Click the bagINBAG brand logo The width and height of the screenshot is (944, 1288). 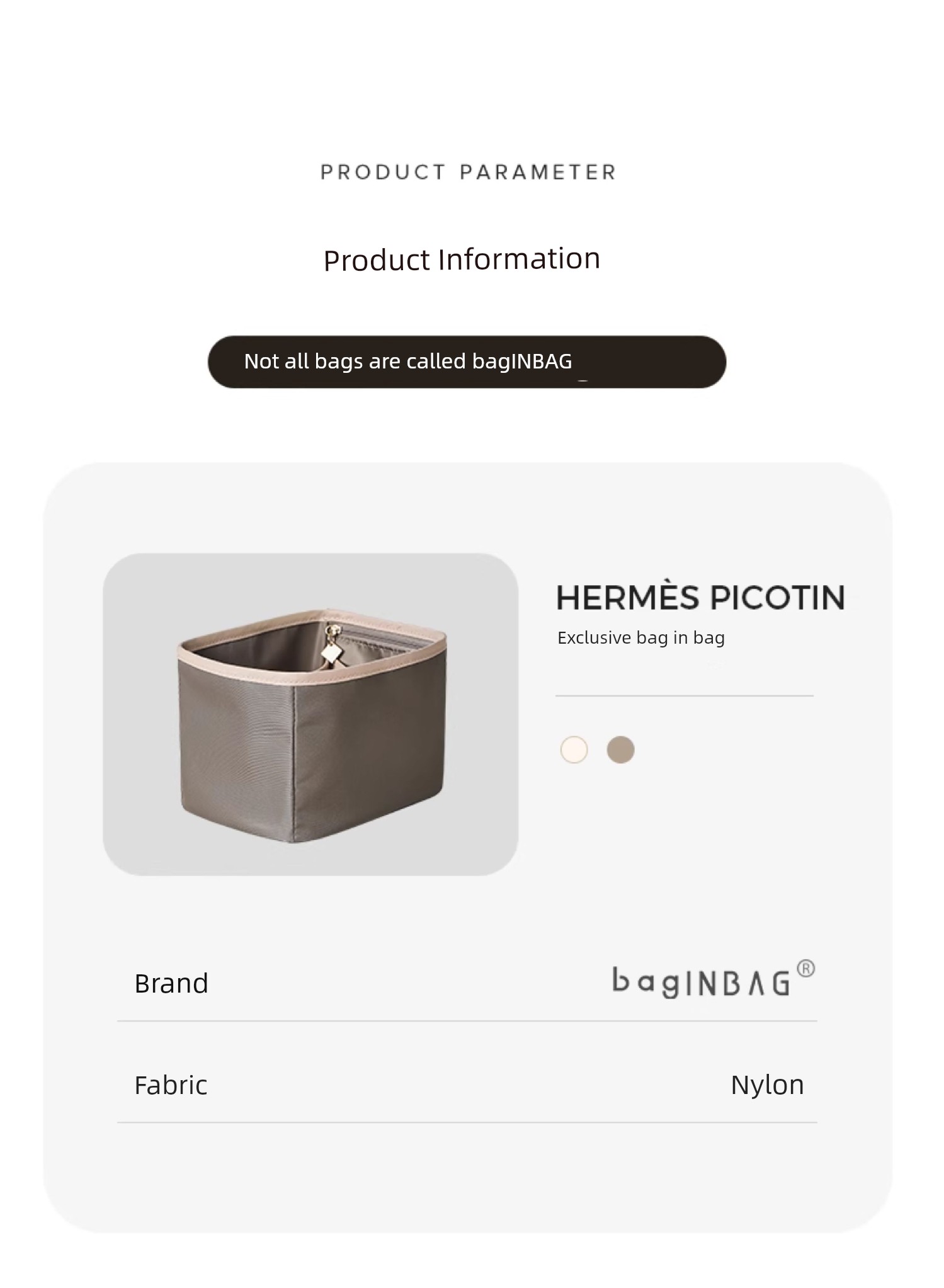coord(701,983)
